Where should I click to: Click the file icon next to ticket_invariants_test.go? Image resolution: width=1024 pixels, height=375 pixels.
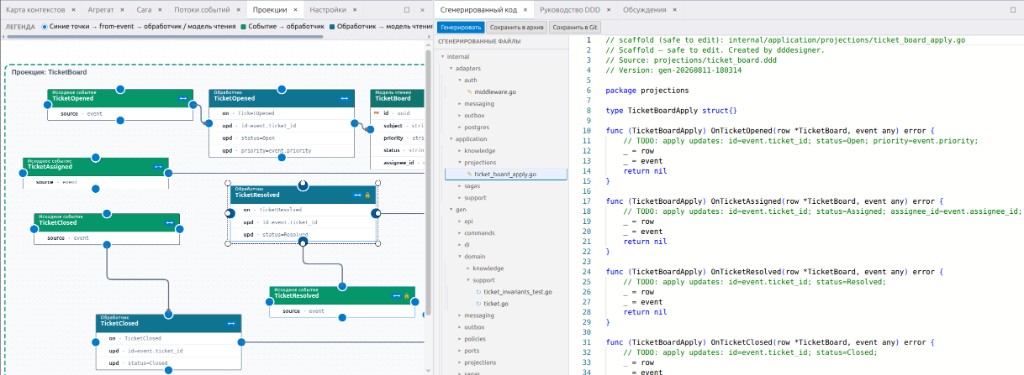479,292
